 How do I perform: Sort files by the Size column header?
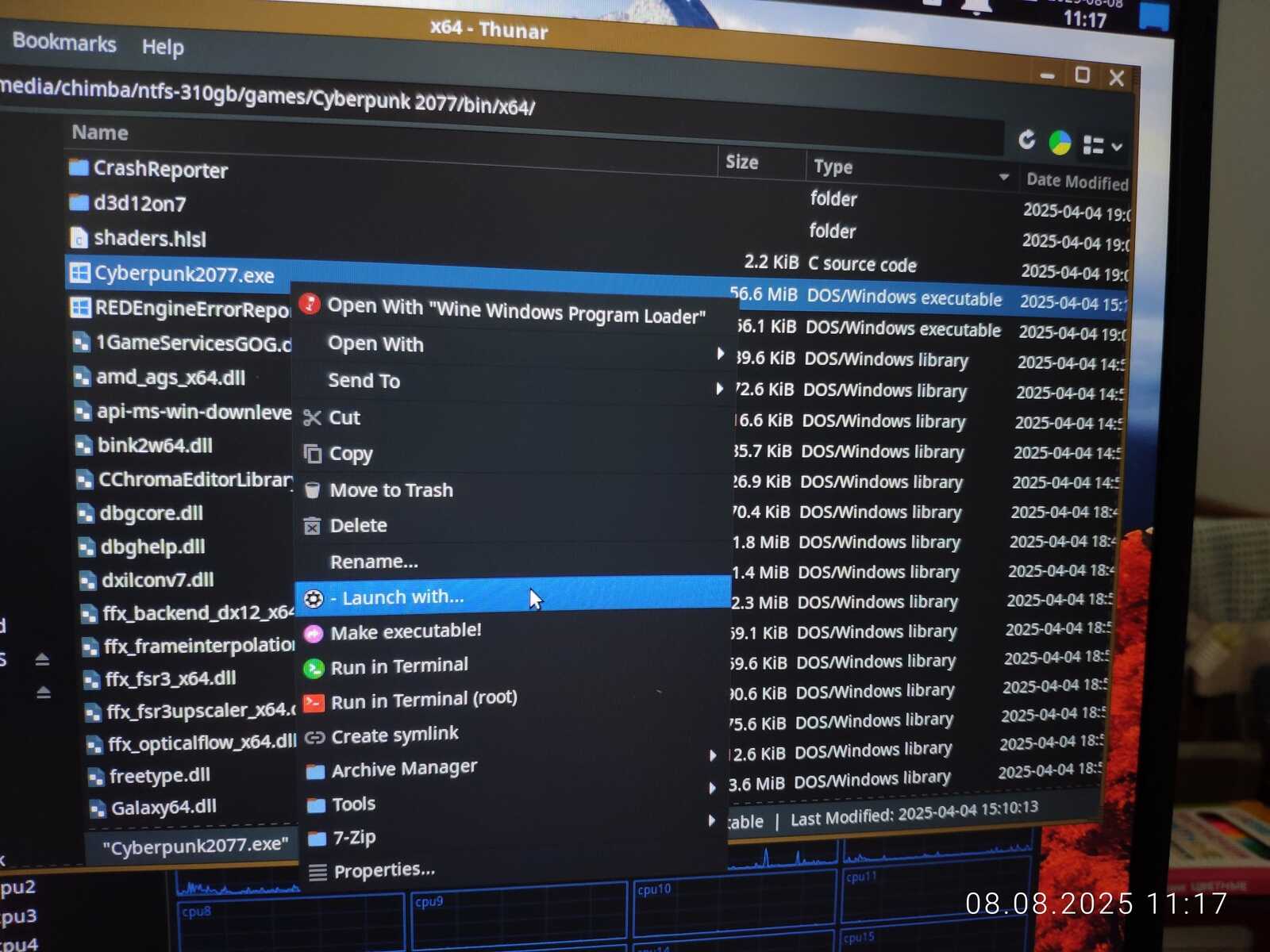click(x=742, y=162)
